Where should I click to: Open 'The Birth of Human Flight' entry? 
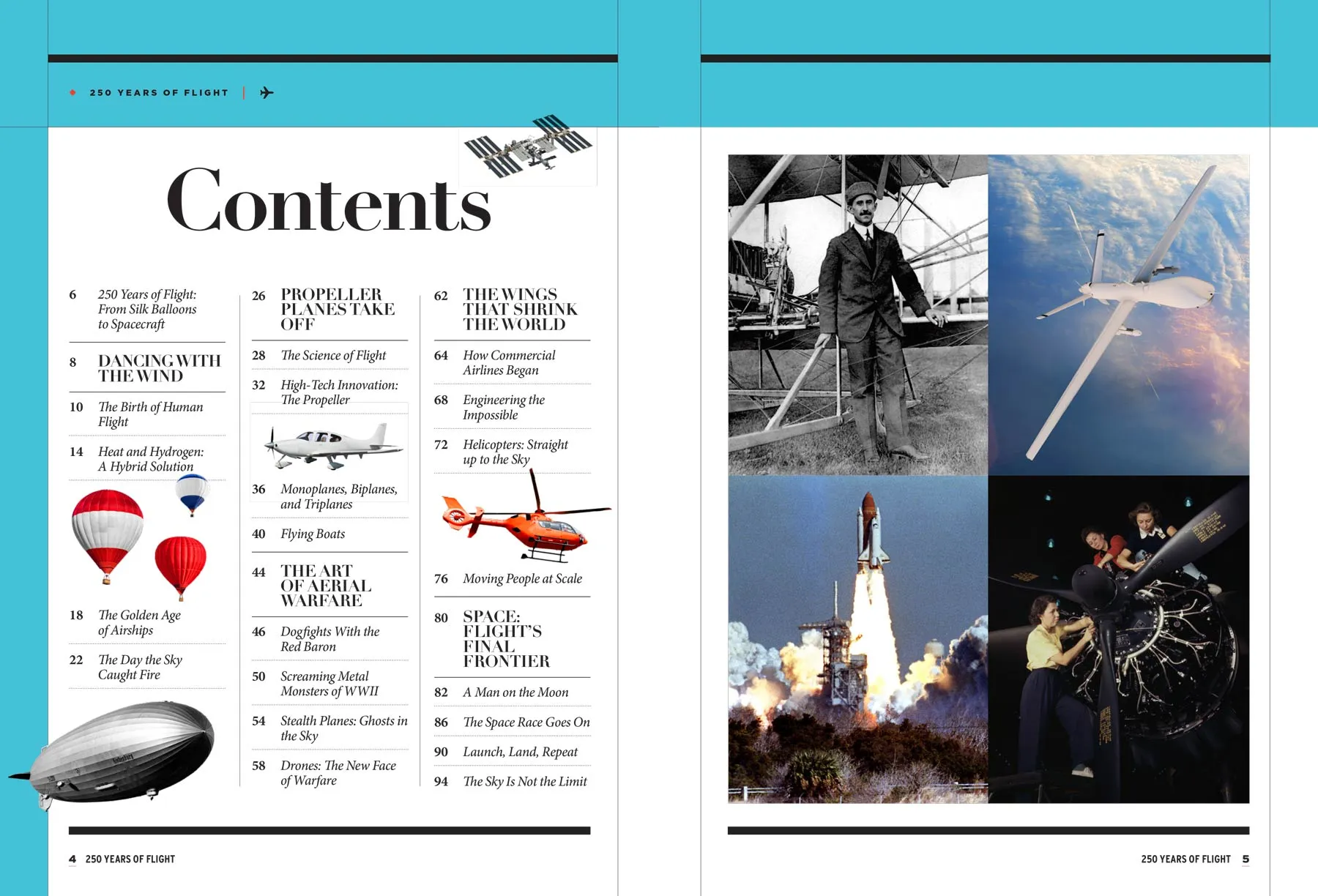click(x=150, y=414)
